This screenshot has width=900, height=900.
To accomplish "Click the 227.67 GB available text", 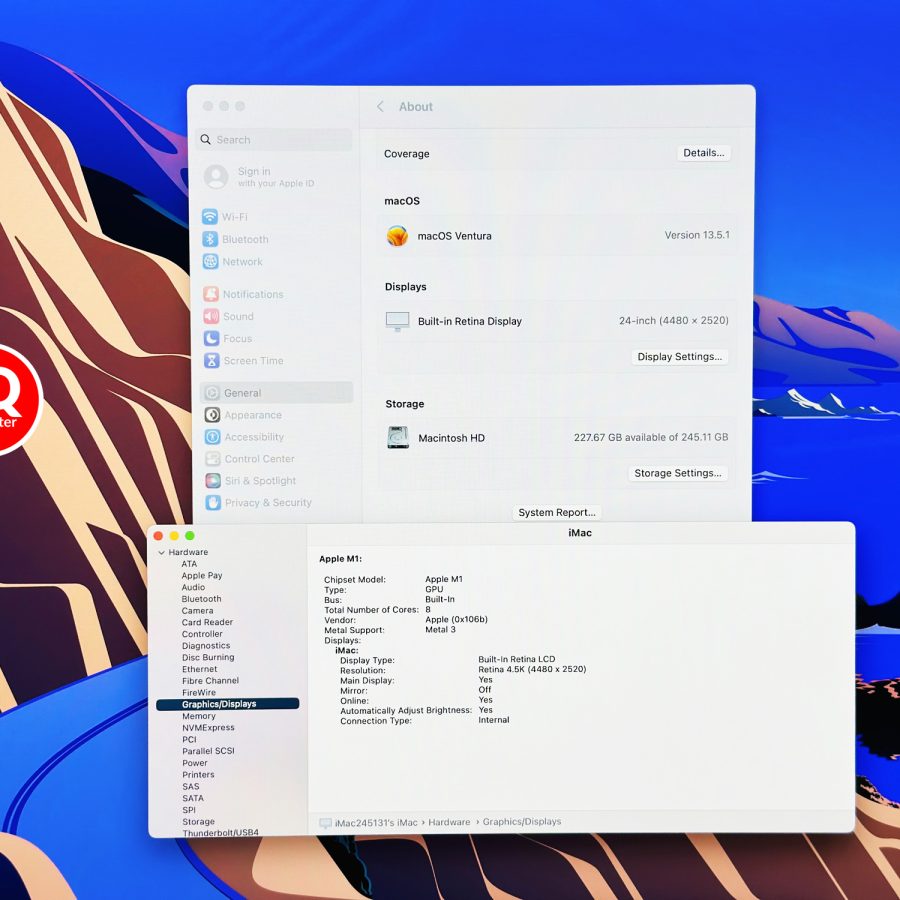I will pyautogui.click(x=651, y=437).
